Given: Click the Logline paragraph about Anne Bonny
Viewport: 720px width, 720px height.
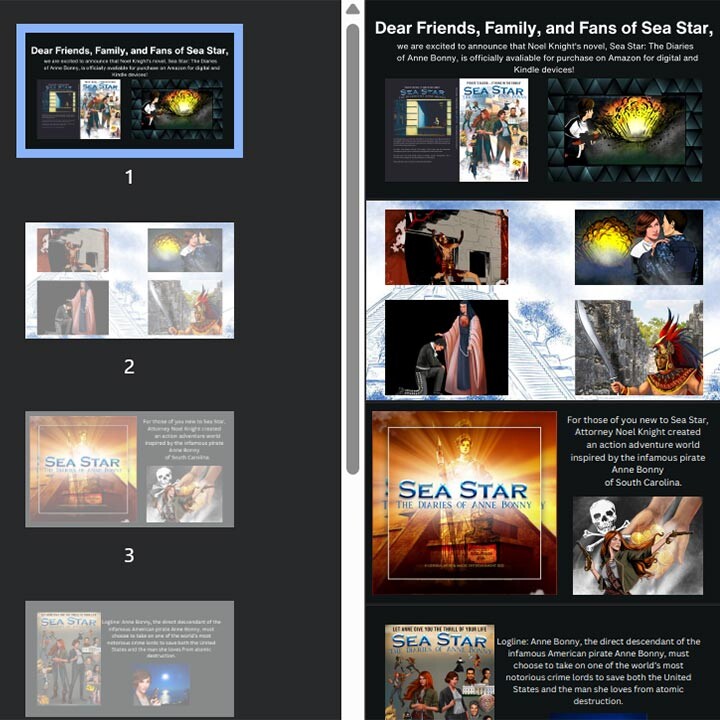Looking at the screenshot, I should [x=598, y=671].
